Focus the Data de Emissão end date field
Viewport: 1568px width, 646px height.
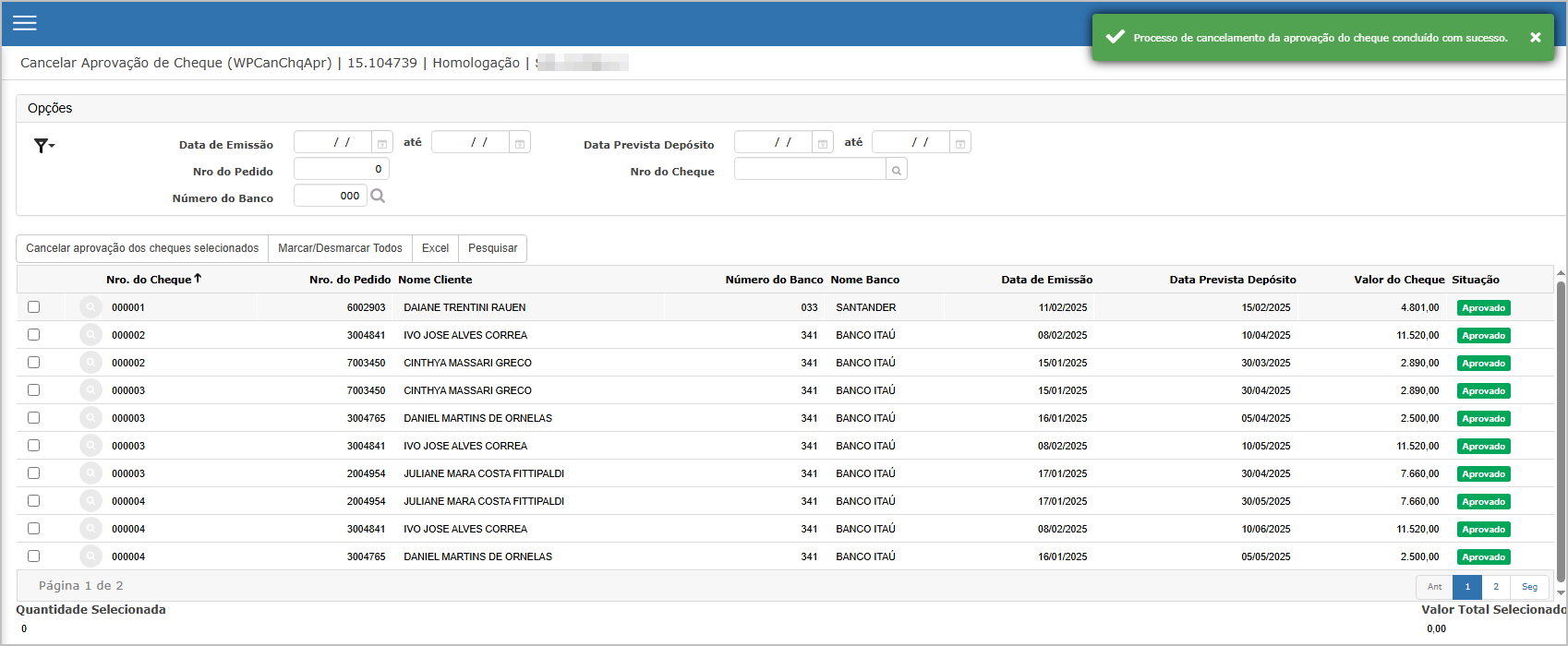click(471, 143)
